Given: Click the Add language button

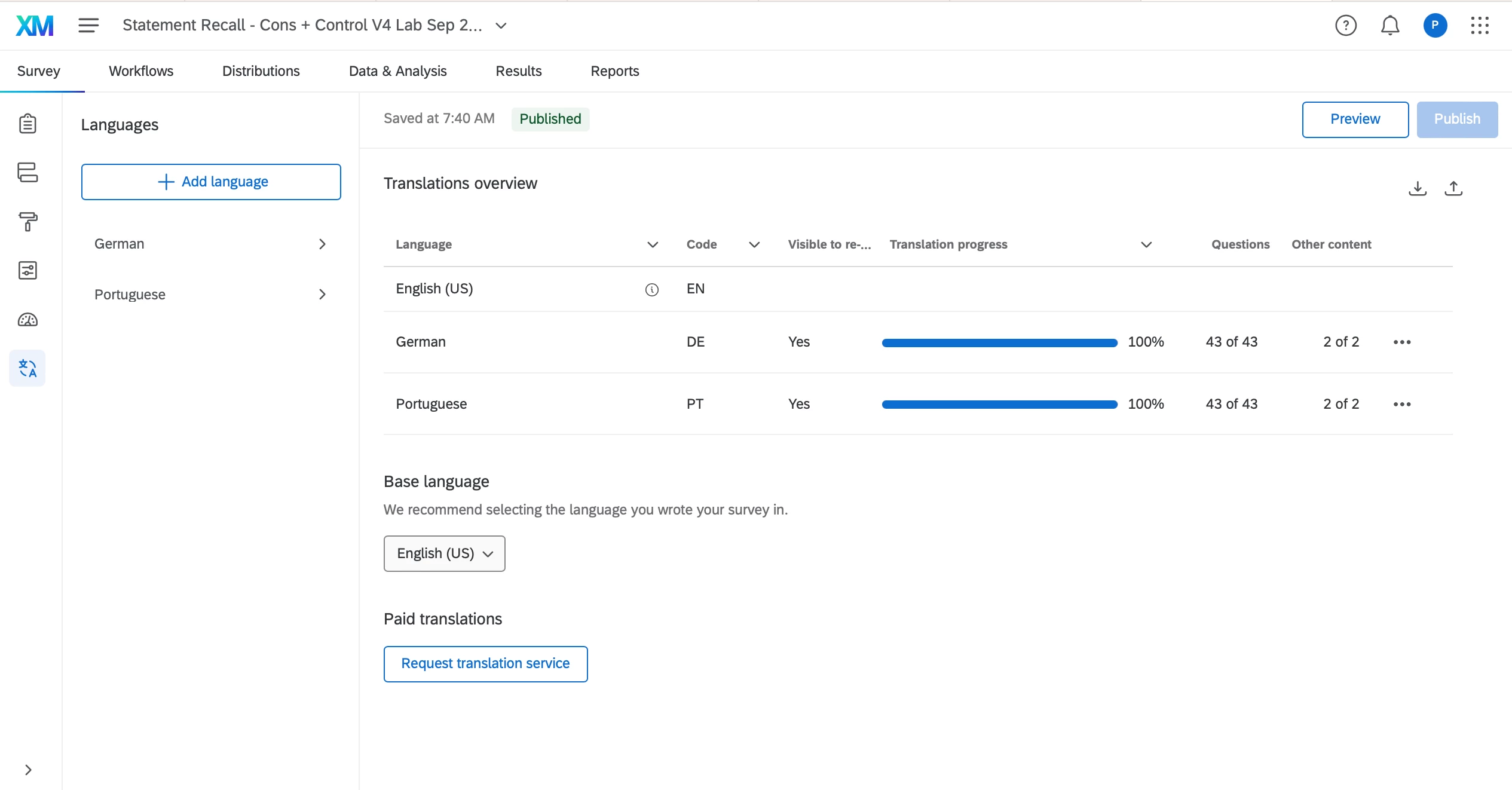Looking at the screenshot, I should point(211,182).
